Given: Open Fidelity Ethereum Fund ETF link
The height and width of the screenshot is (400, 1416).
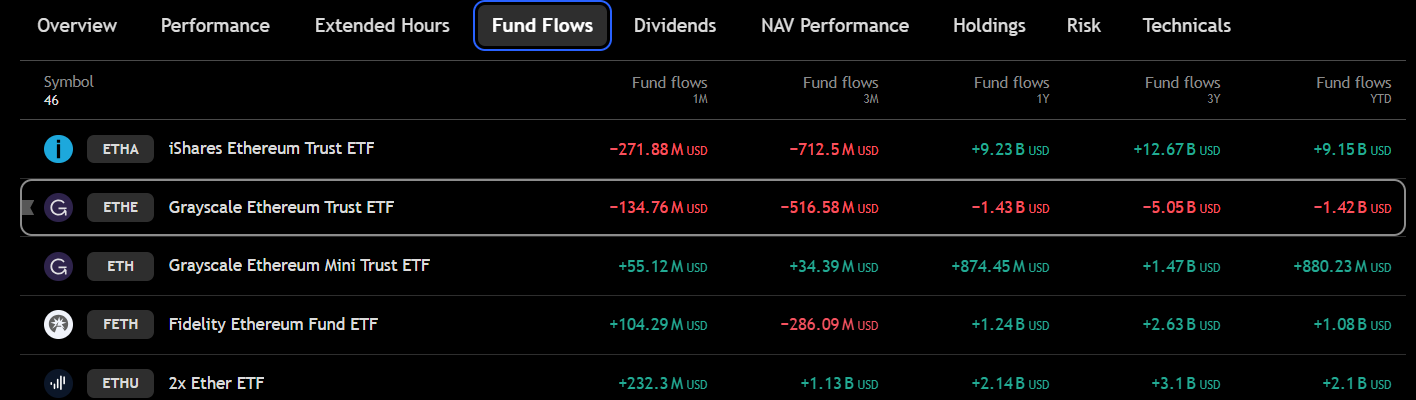Looking at the screenshot, I should pyautogui.click(x=273, y=324).
